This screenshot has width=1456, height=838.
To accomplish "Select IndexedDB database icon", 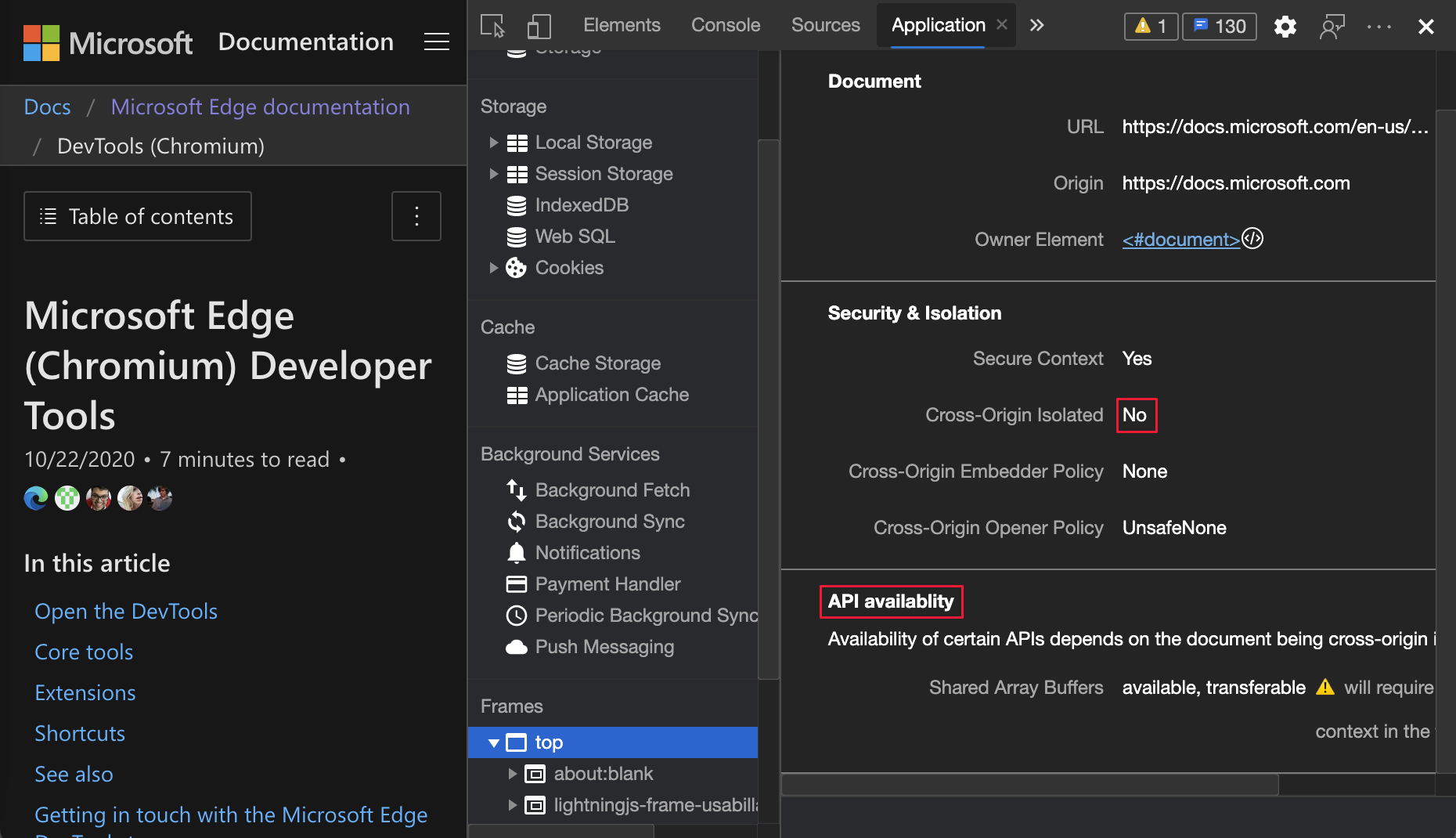I will tap(517, 205).
